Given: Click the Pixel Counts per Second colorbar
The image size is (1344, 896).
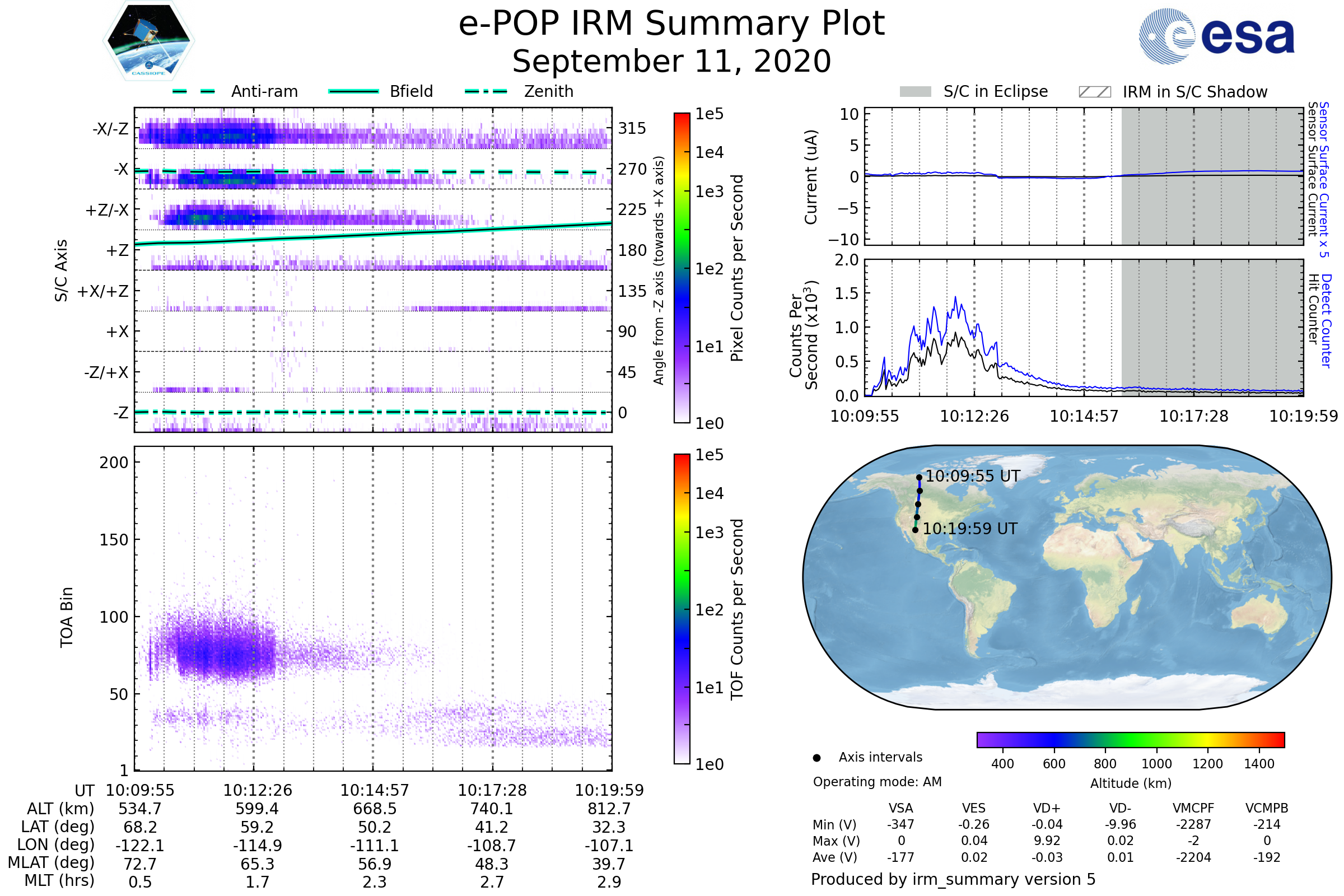Looking at the screenshot, I should (682, 268).
